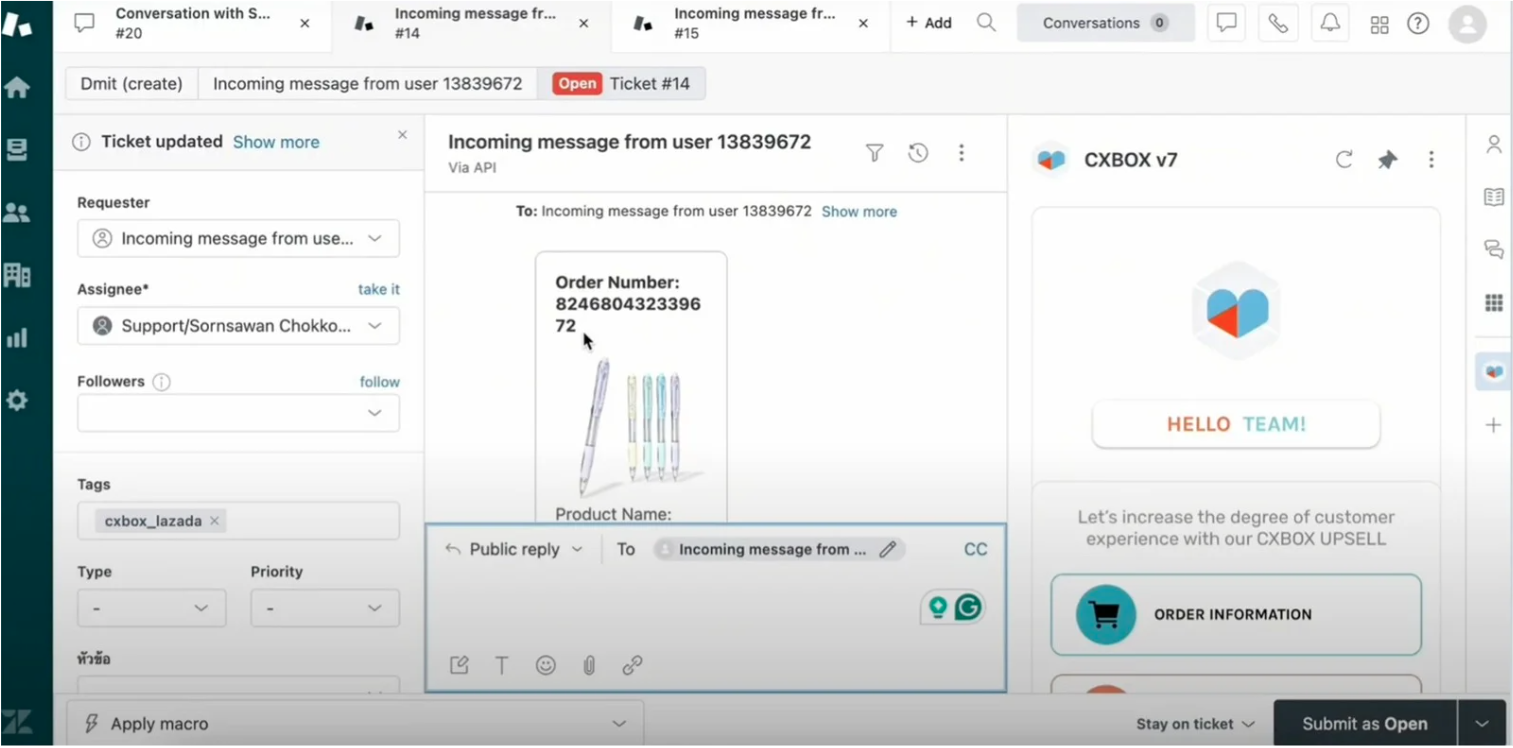This screenshot has height=748, width=1513.
Task: Open the Public reply type dropdown
Action: coord(514,549)
